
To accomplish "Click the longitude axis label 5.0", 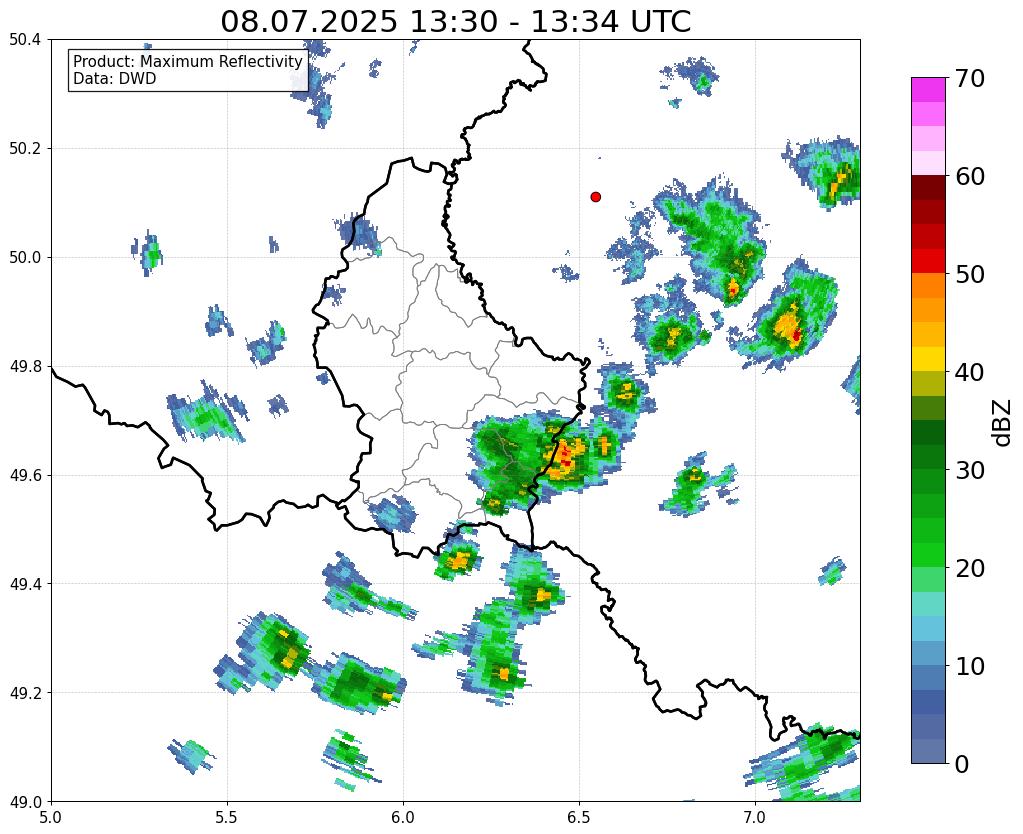I will 51,817.
